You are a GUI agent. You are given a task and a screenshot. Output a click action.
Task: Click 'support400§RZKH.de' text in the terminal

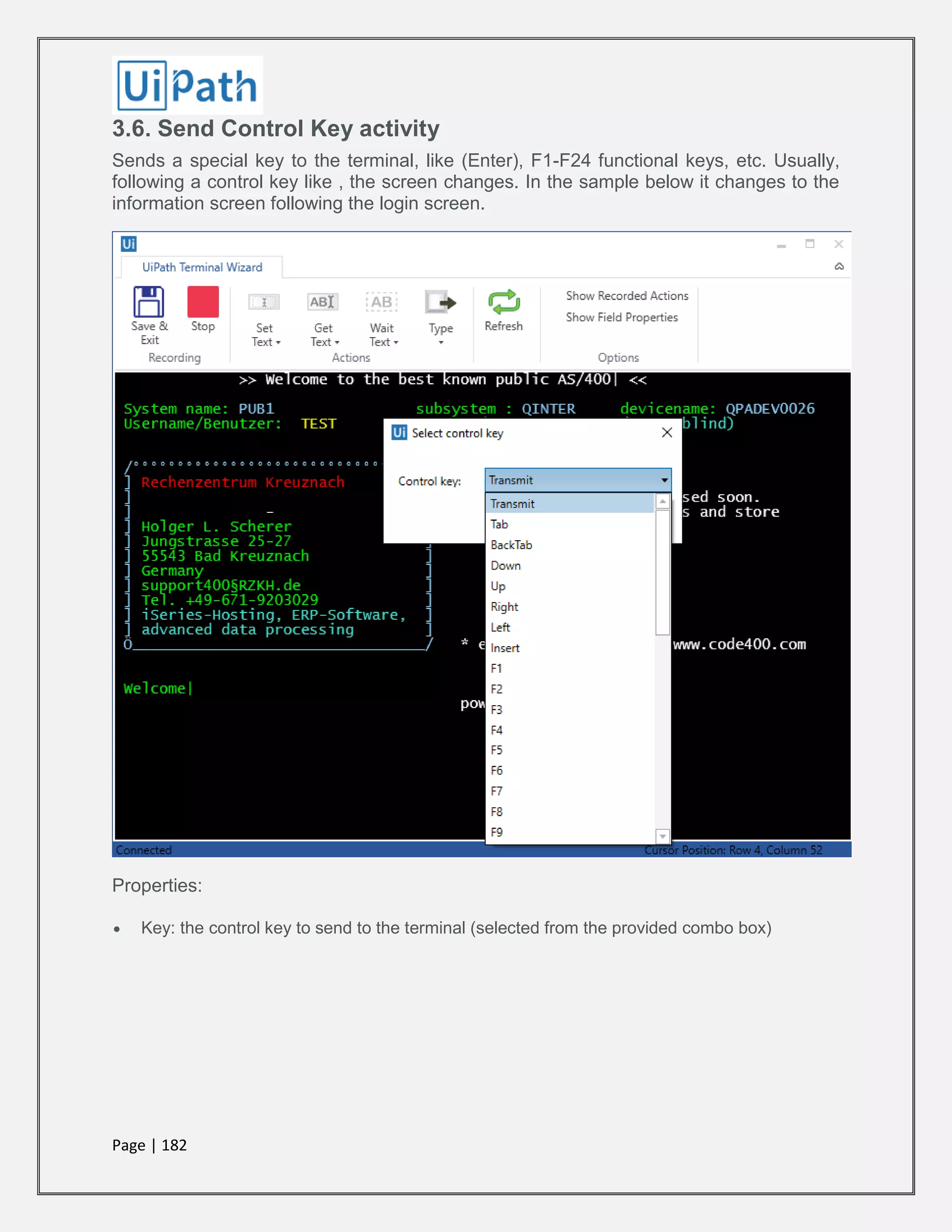tap(221, 585)
